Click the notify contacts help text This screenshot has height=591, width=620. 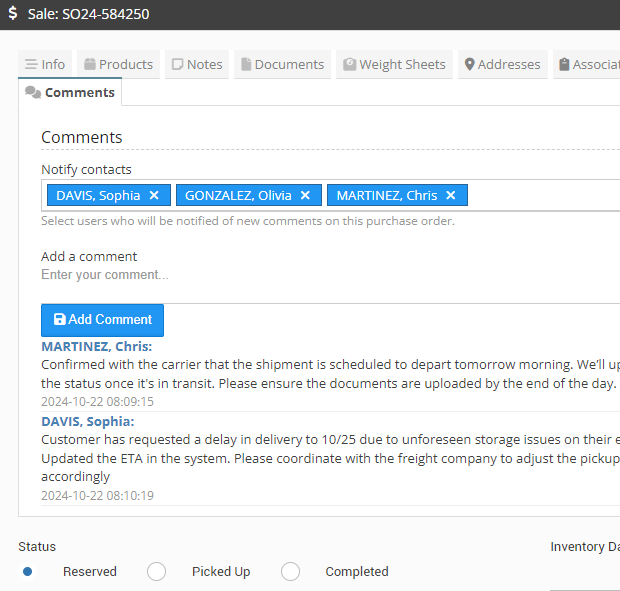pyautogui.click(x=248, y=221)
